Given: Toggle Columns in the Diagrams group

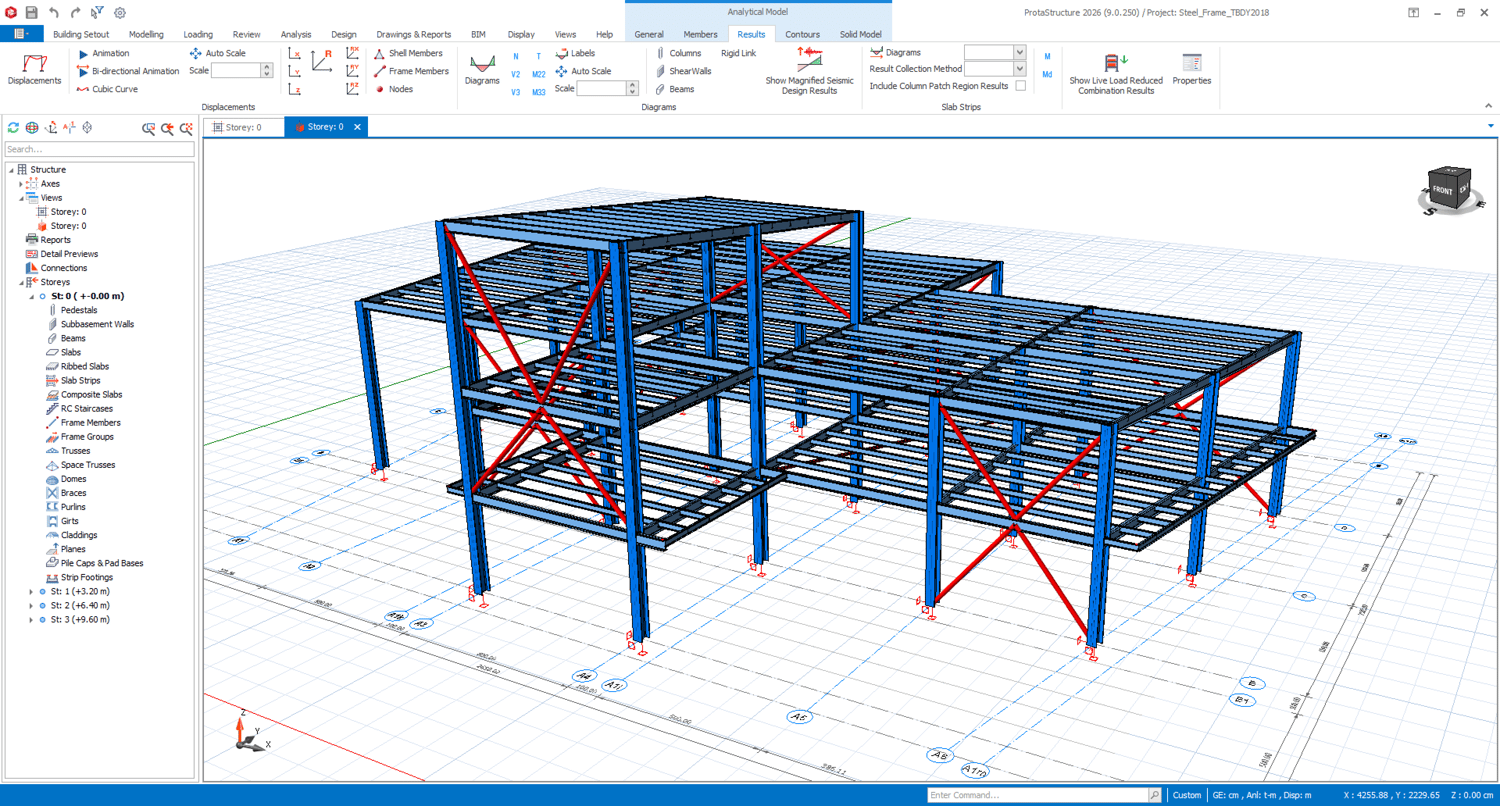Looking at the screenshot, I should click(679, 53).
